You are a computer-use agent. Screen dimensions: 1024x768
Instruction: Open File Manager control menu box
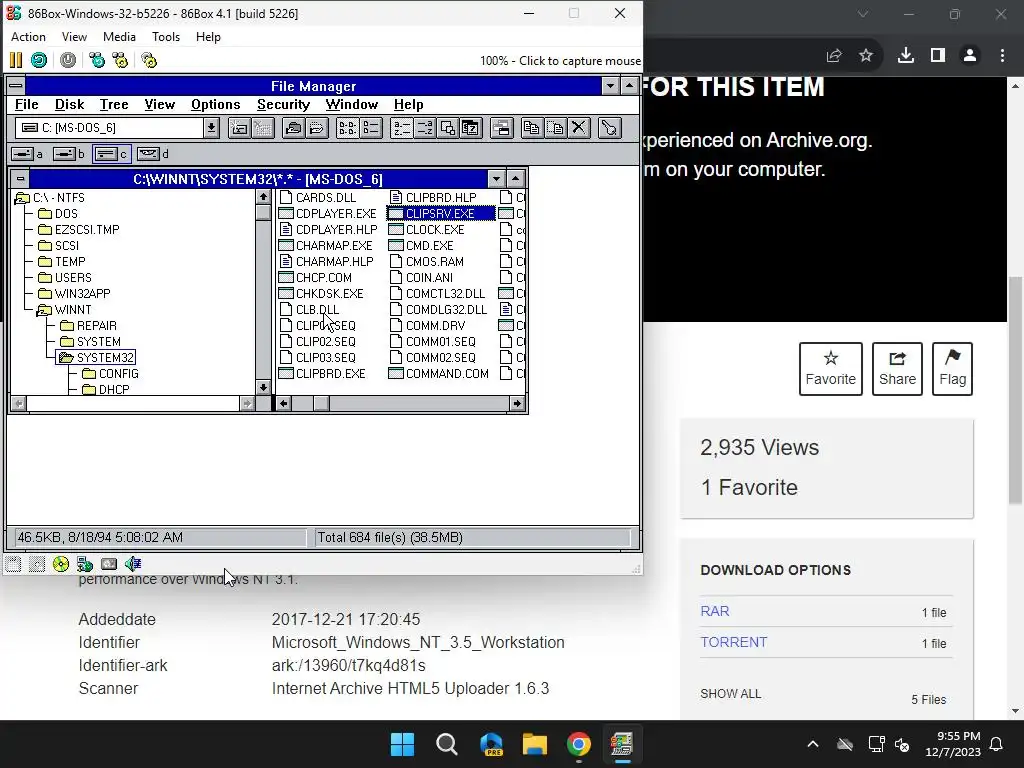(16, 86)
